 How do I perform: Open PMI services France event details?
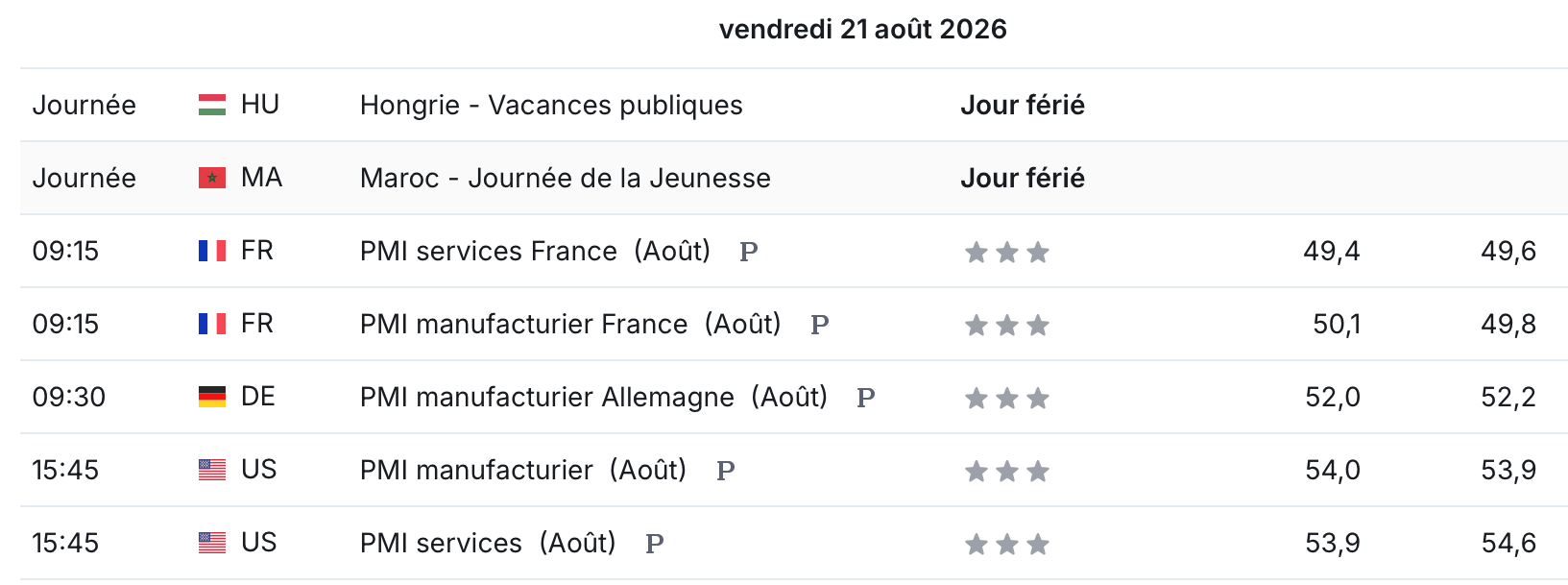pos(535,251)
